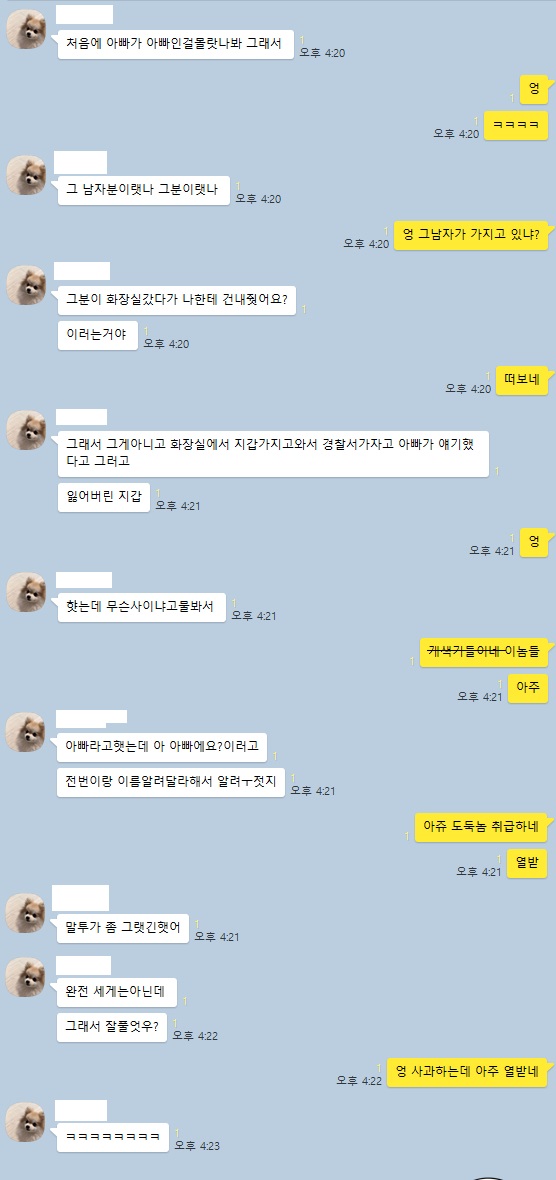The height and width of the screenshot is (1180, 556).
Task: Click the "아쥬 도둑놈 취급하네" bubble
Action: [x=481, y=827]
